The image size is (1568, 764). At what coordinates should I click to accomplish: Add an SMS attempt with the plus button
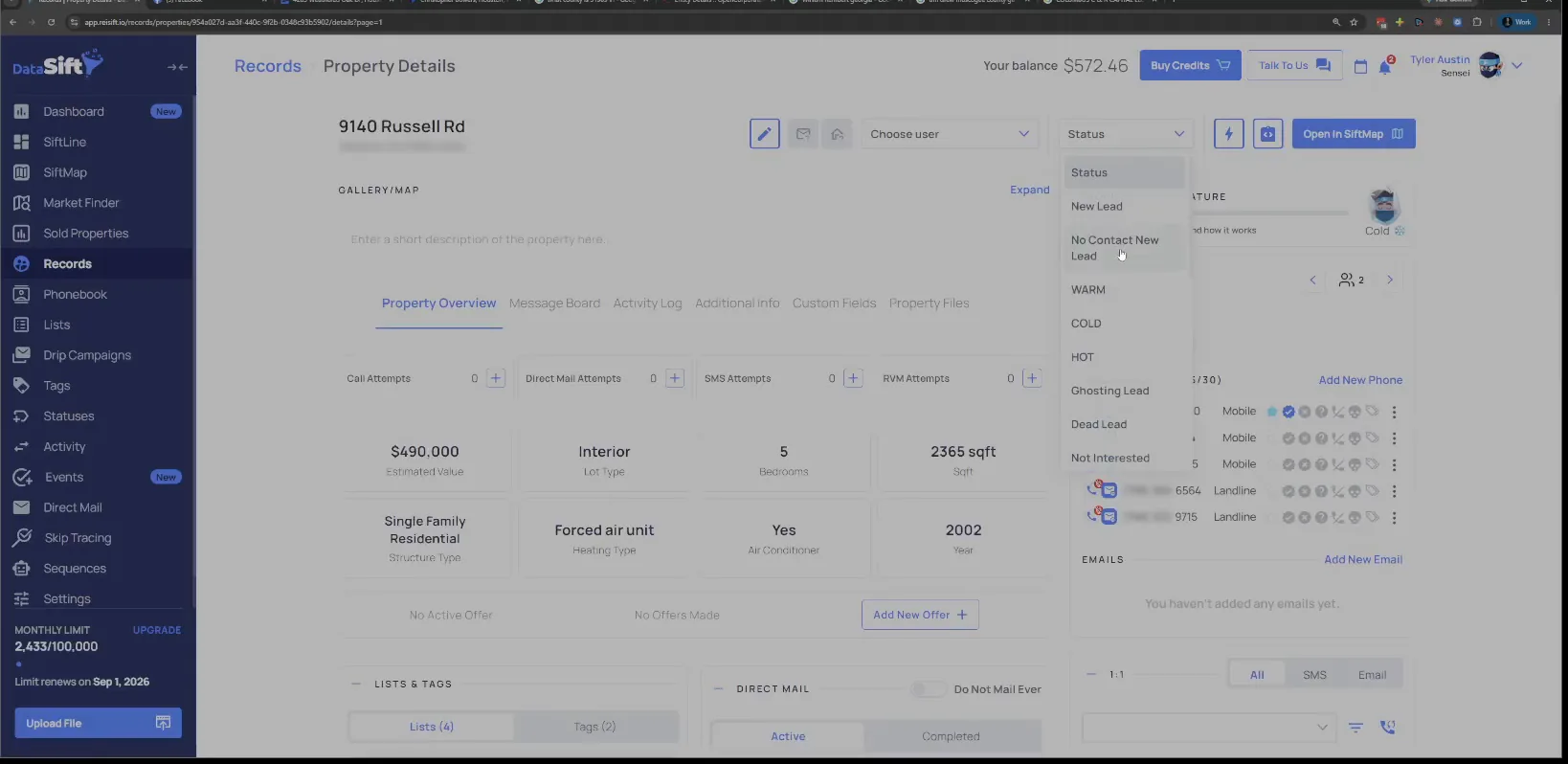click(853, 378)
